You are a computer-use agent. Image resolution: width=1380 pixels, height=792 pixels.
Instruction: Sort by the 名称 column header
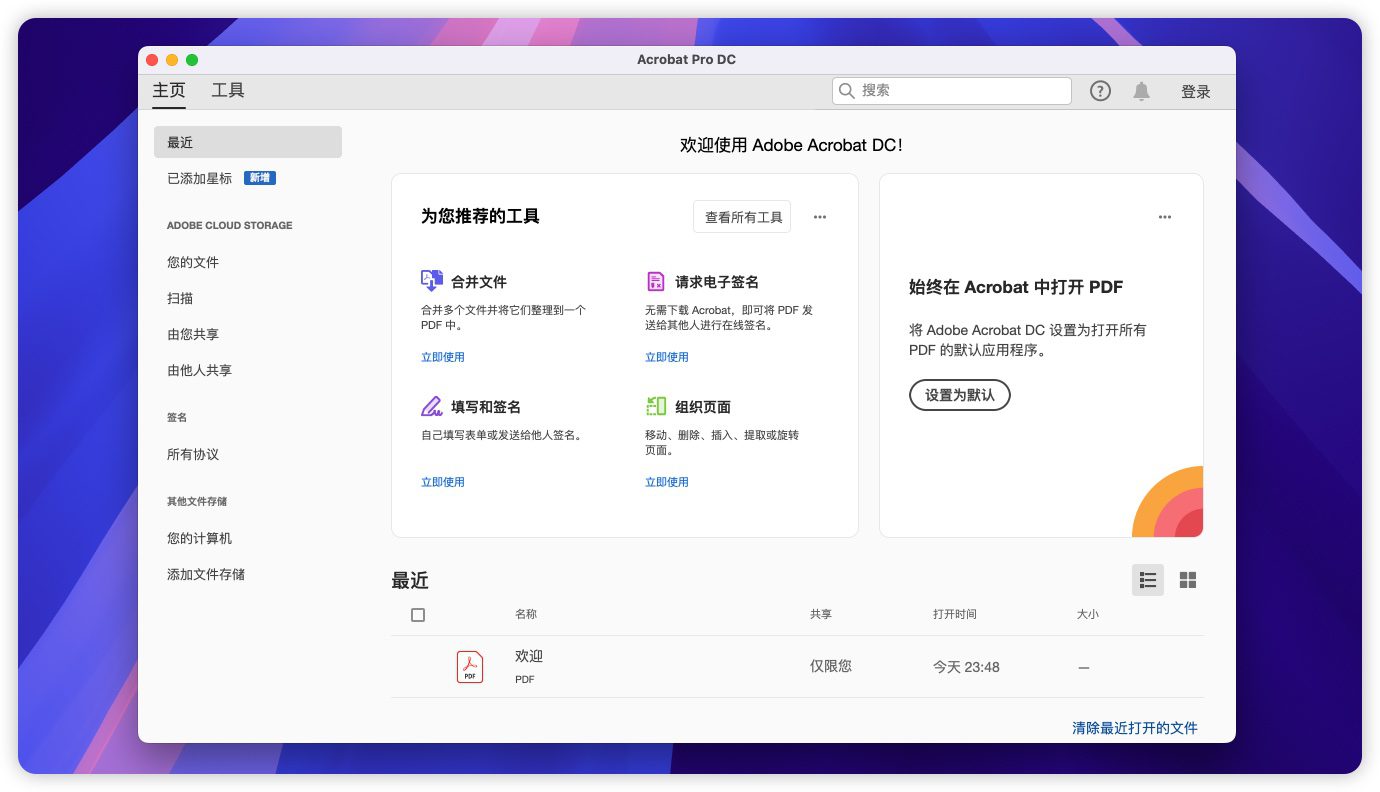click(x=526, y=614)
